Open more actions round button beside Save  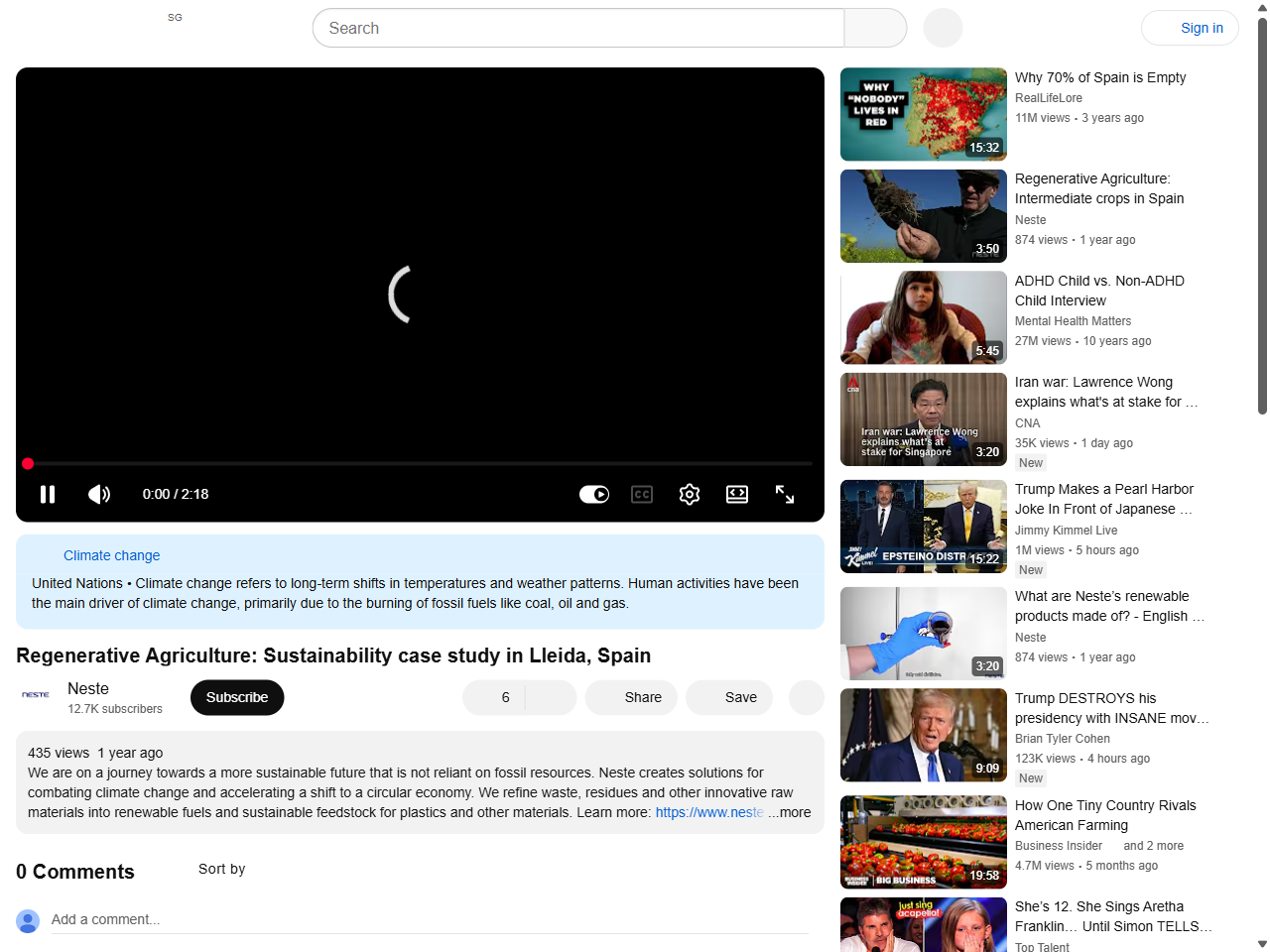pos(807,697)
